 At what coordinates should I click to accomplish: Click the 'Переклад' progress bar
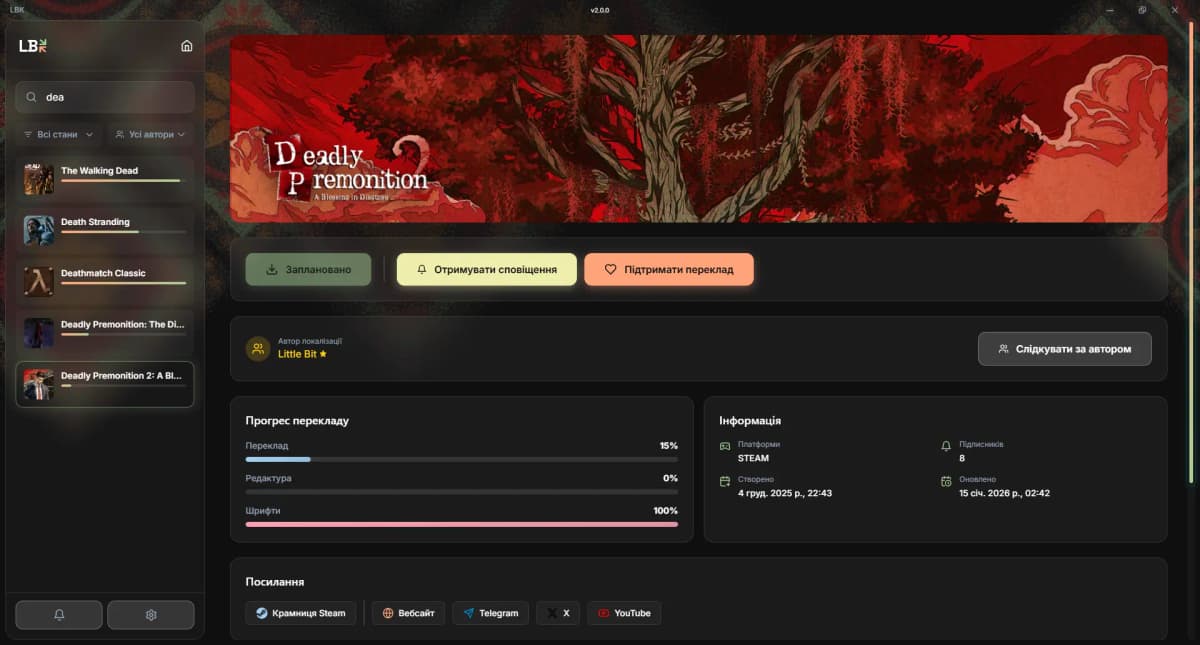(461, 459)
